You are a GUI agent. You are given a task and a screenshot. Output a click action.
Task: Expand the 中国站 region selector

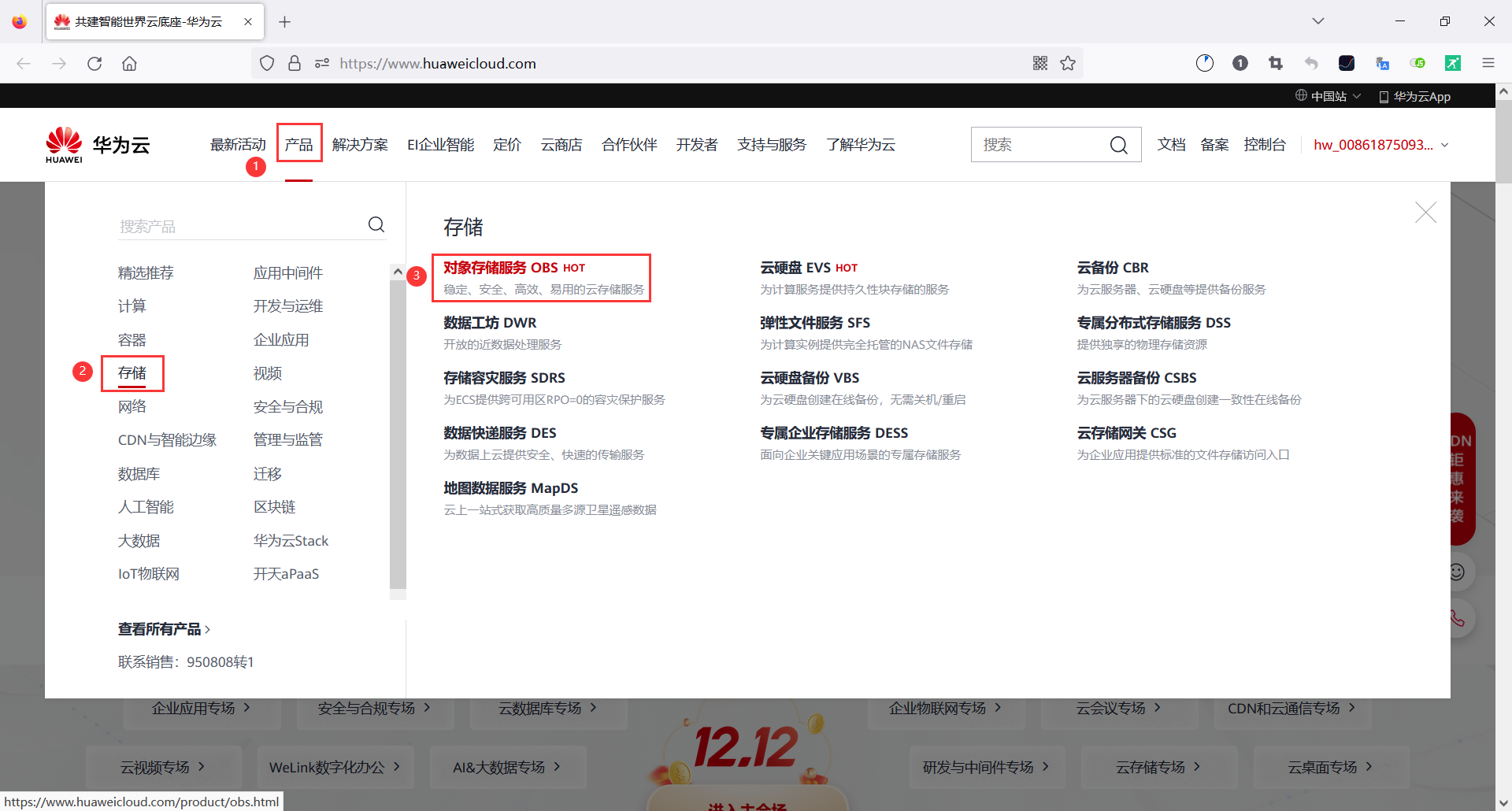[1328, 95]
